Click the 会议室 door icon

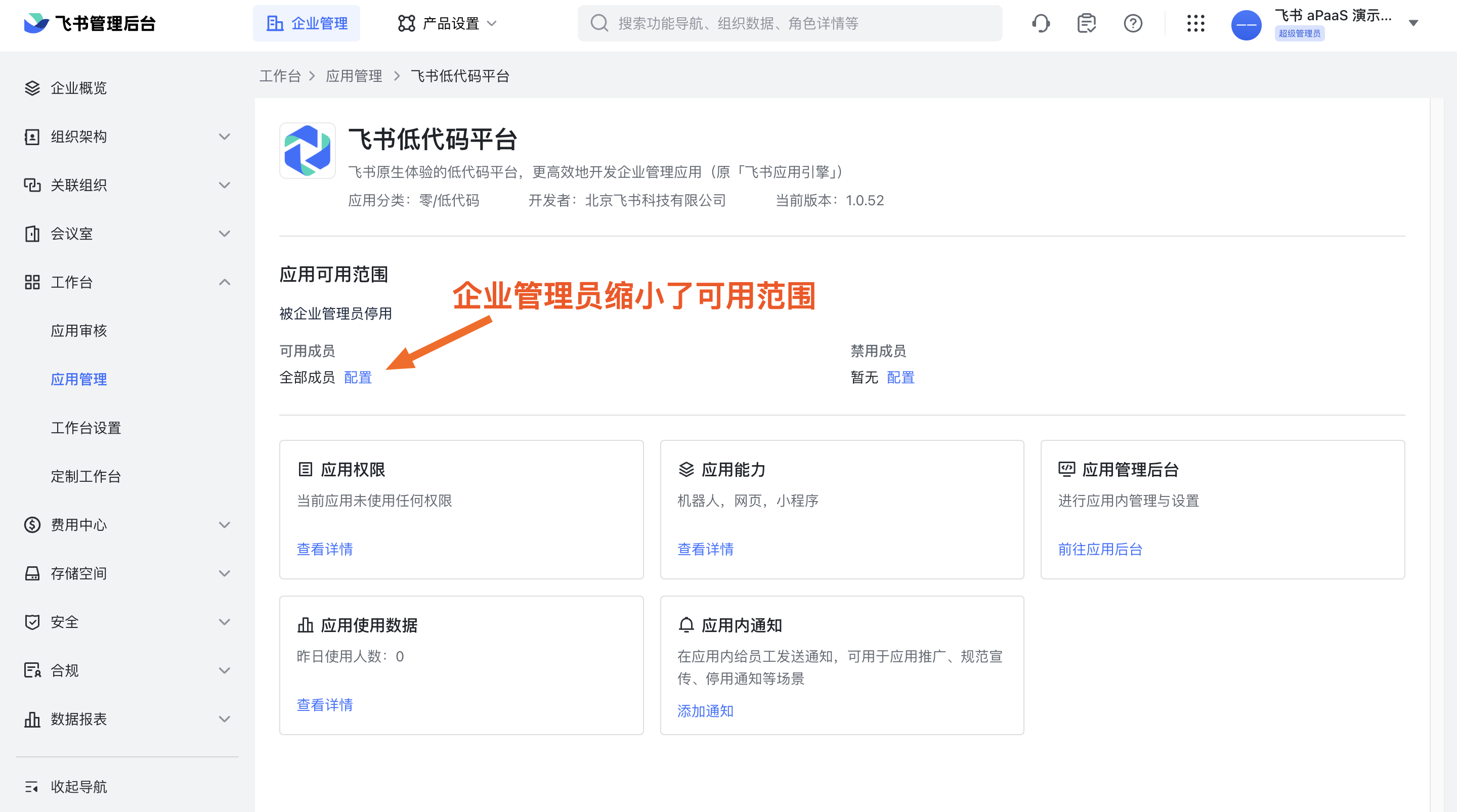32,234
